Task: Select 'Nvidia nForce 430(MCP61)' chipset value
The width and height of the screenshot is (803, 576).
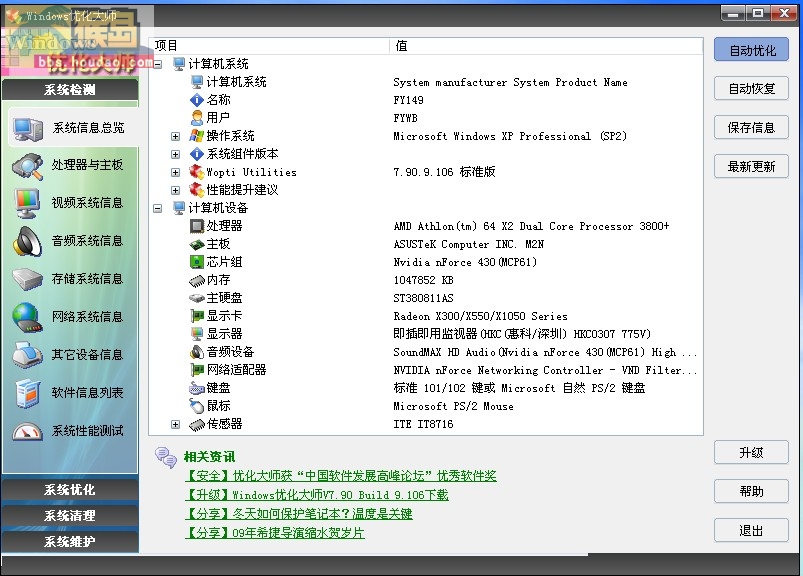Action: pyautogui.click(x=465, y=262)
